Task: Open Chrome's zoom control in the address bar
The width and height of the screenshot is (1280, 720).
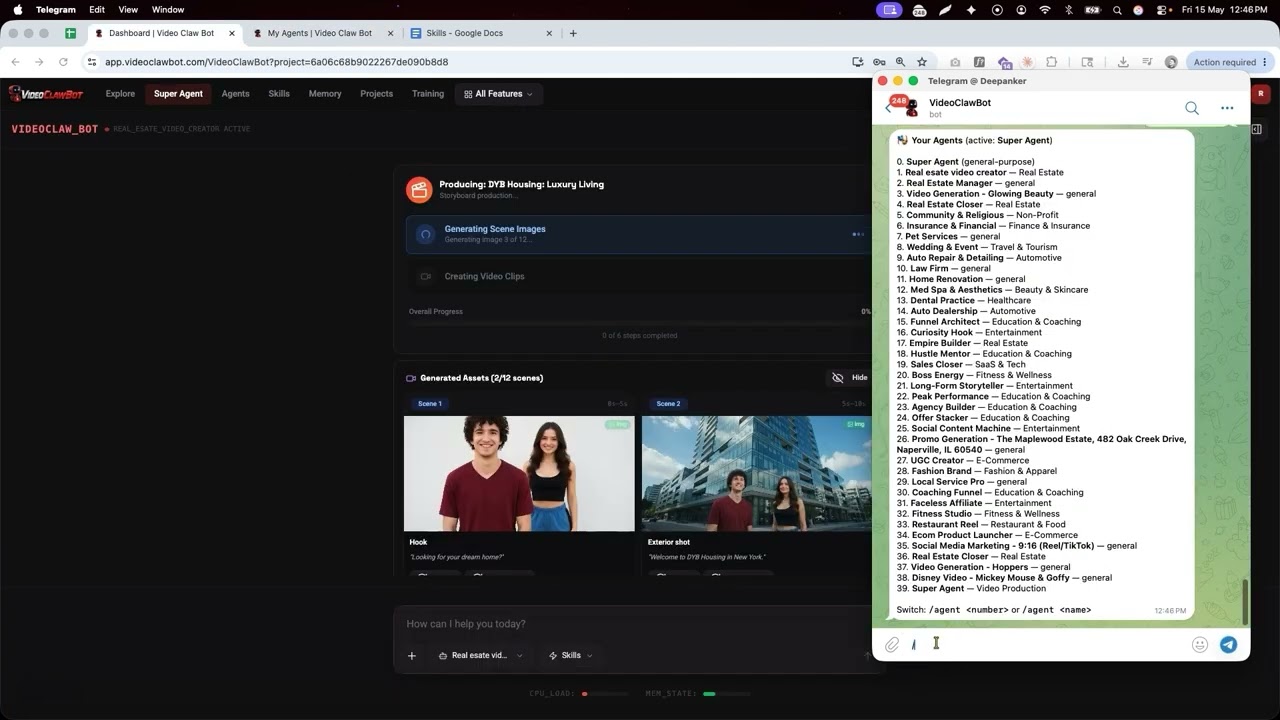Action: click(x=900, y=62)
